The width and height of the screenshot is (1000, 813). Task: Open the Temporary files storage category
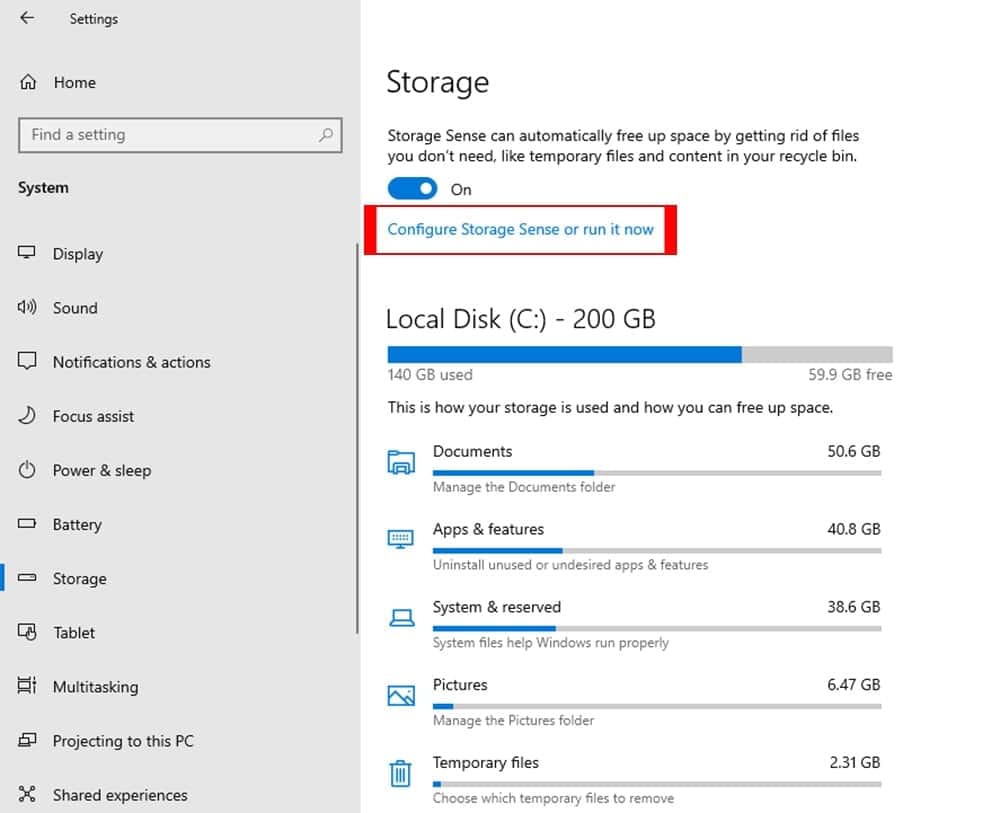pos(635,780)
